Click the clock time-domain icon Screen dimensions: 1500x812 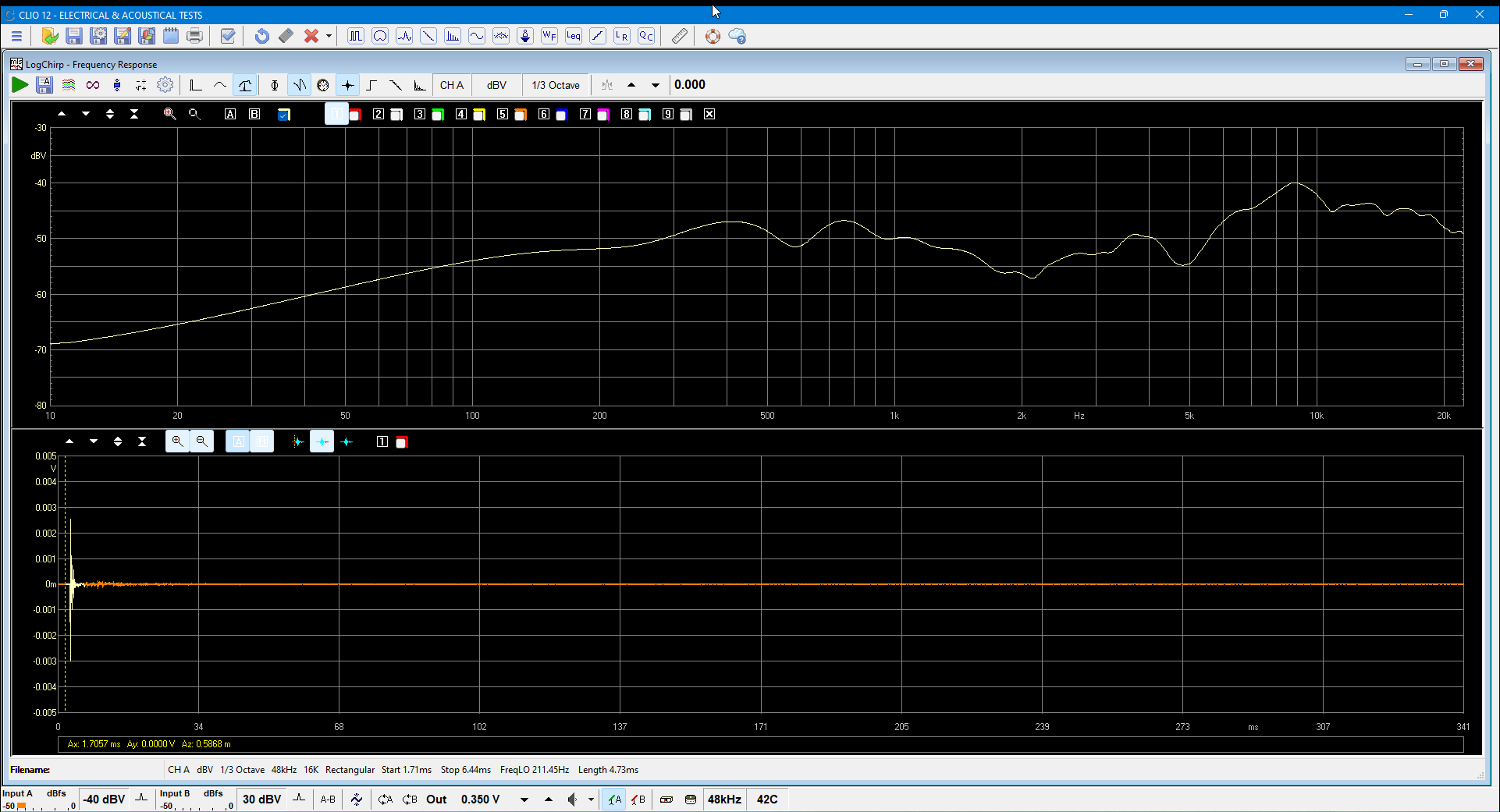pyautogui.click(x=323, y=85)
